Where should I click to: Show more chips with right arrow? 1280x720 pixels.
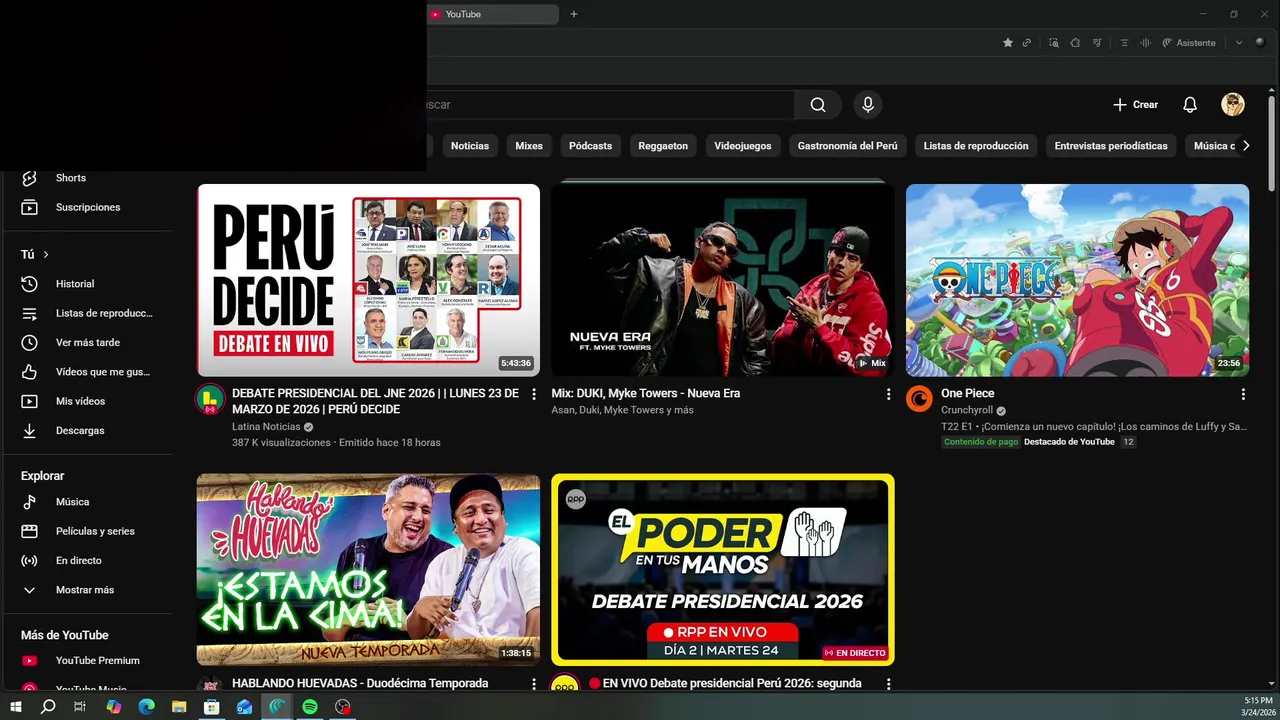pos(1246,146)
